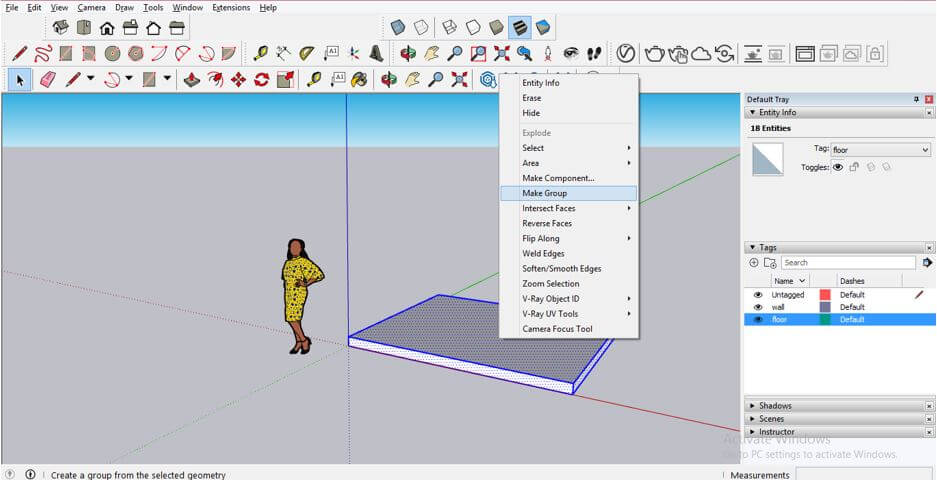Viewport: 937px width, 485px height.
Task: Select the Rotate tool
Action: (x=262, y=79)
